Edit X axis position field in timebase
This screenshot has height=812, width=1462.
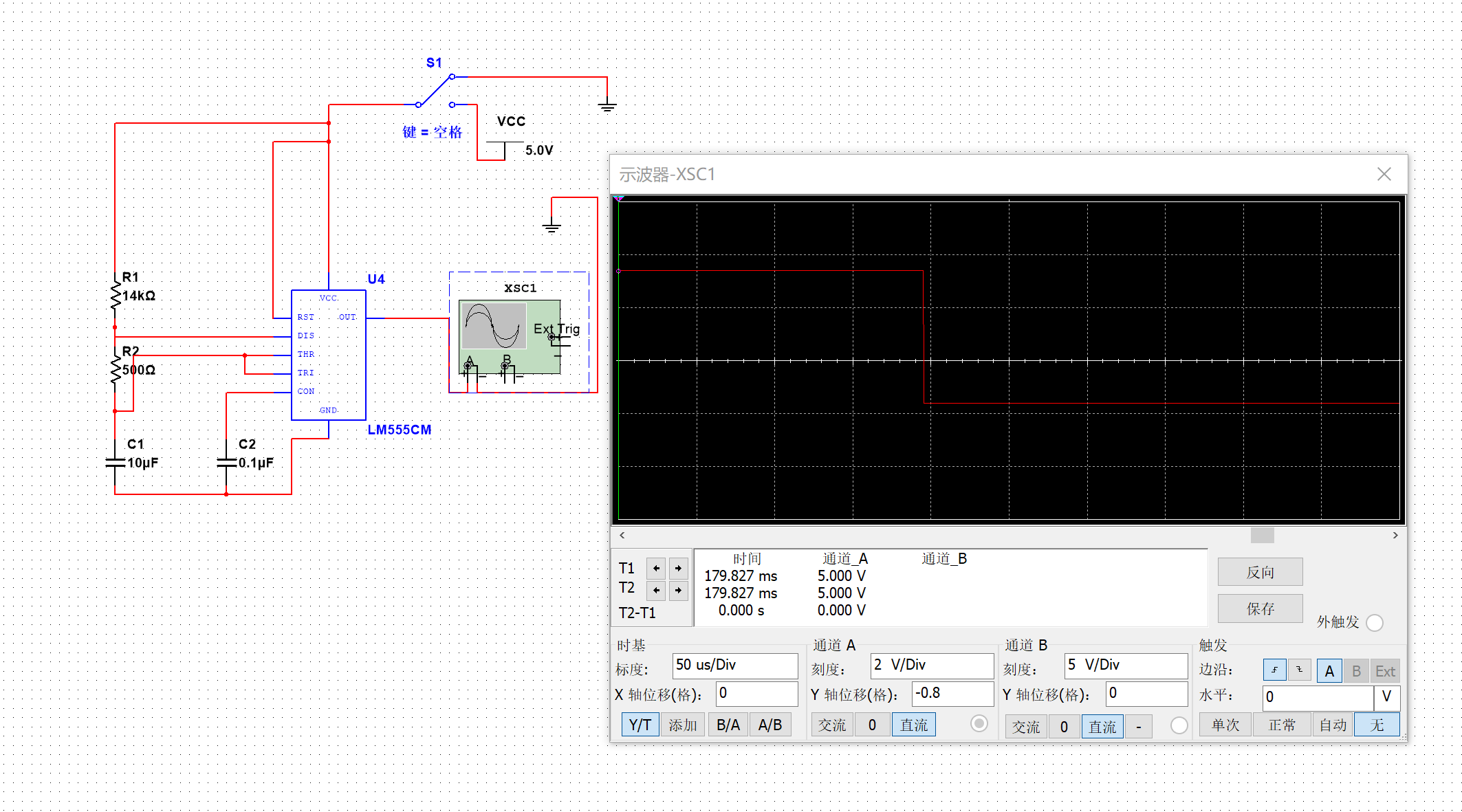coord(756,694)
